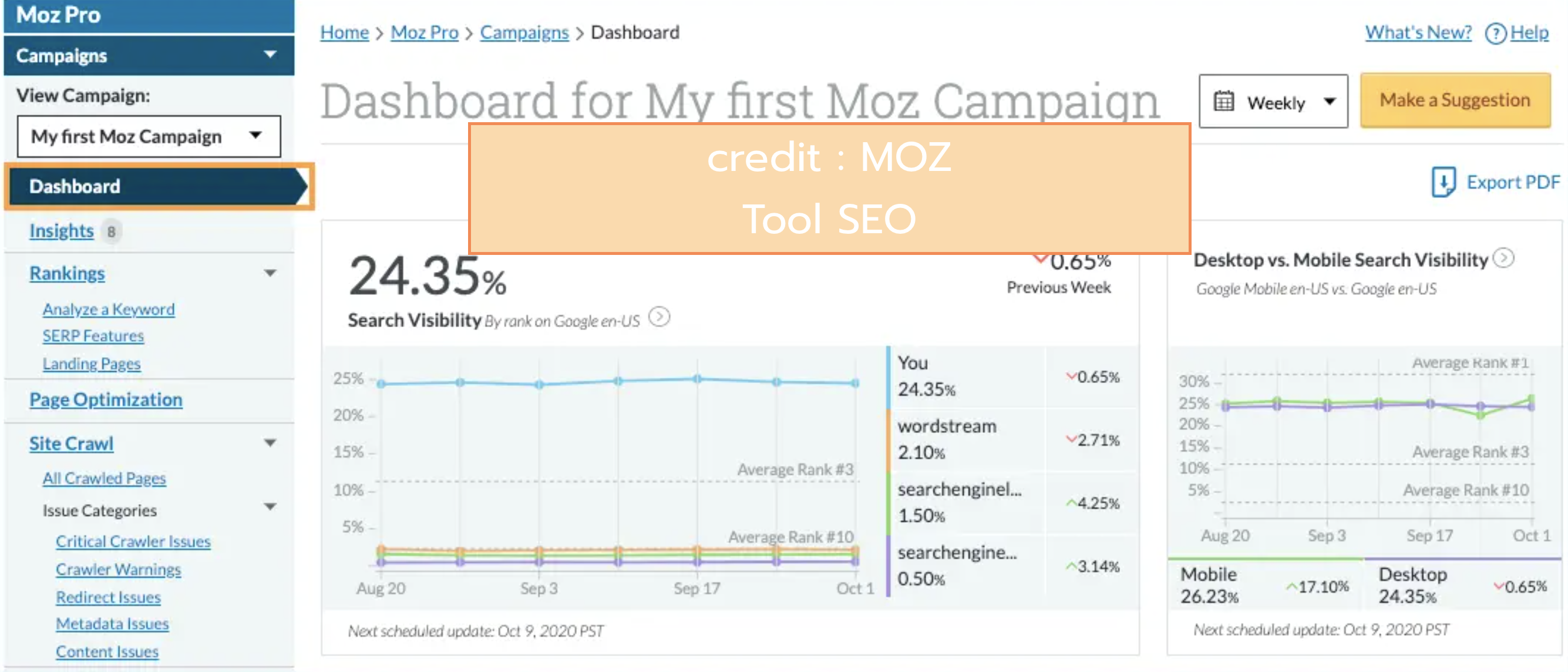Open Search Visibility details via circled arrow icon
The image size is (1568, 672).
click(x=661, y=317)
